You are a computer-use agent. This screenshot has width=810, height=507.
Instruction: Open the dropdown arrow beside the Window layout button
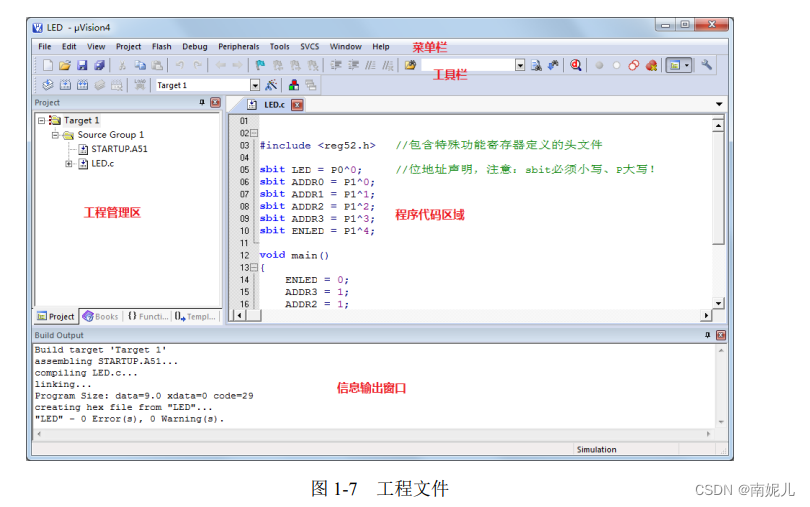(687, 65)
